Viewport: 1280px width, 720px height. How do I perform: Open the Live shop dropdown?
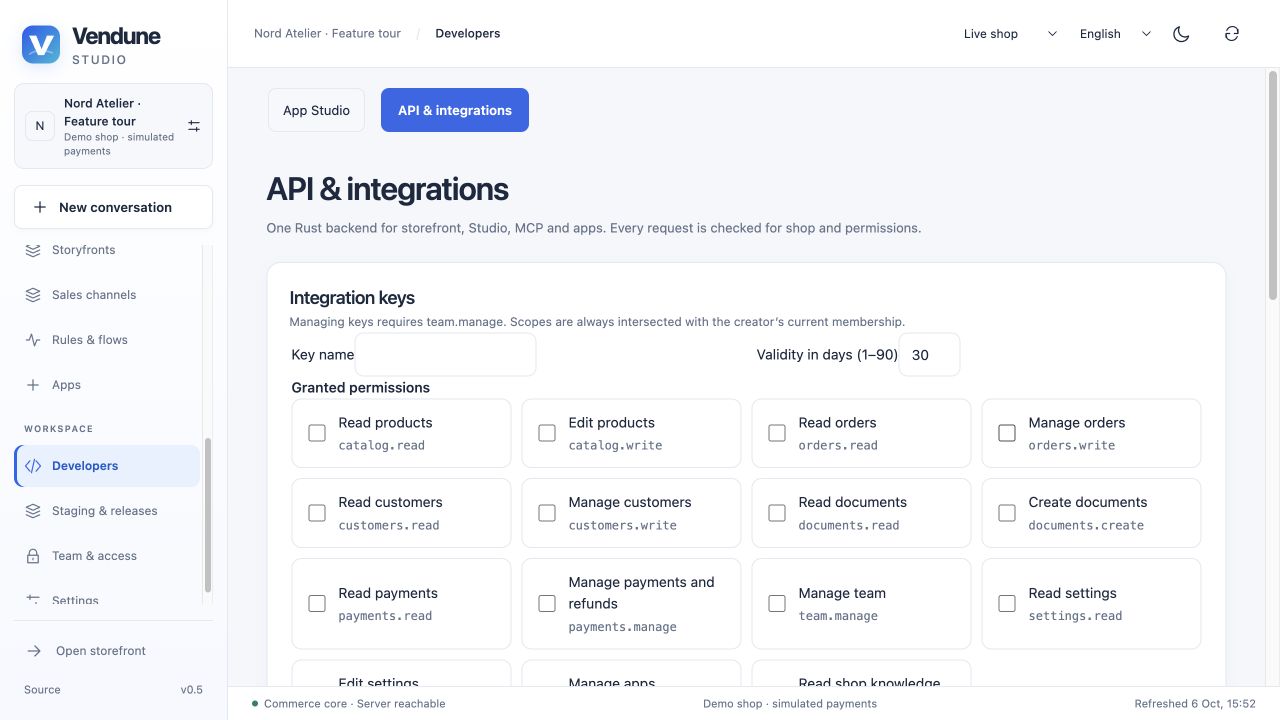coord(1009,34)
